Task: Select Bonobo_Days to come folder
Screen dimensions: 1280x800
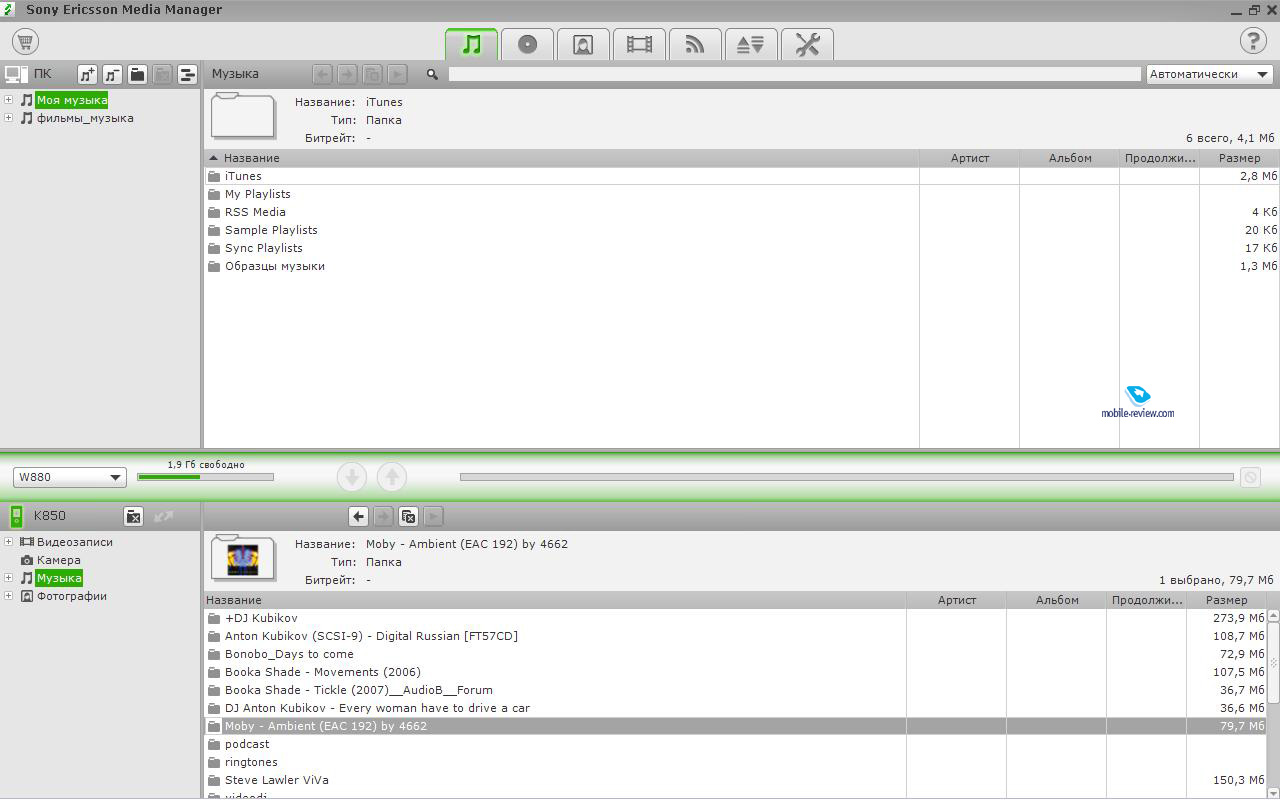Action: click(x=735, y=654)
